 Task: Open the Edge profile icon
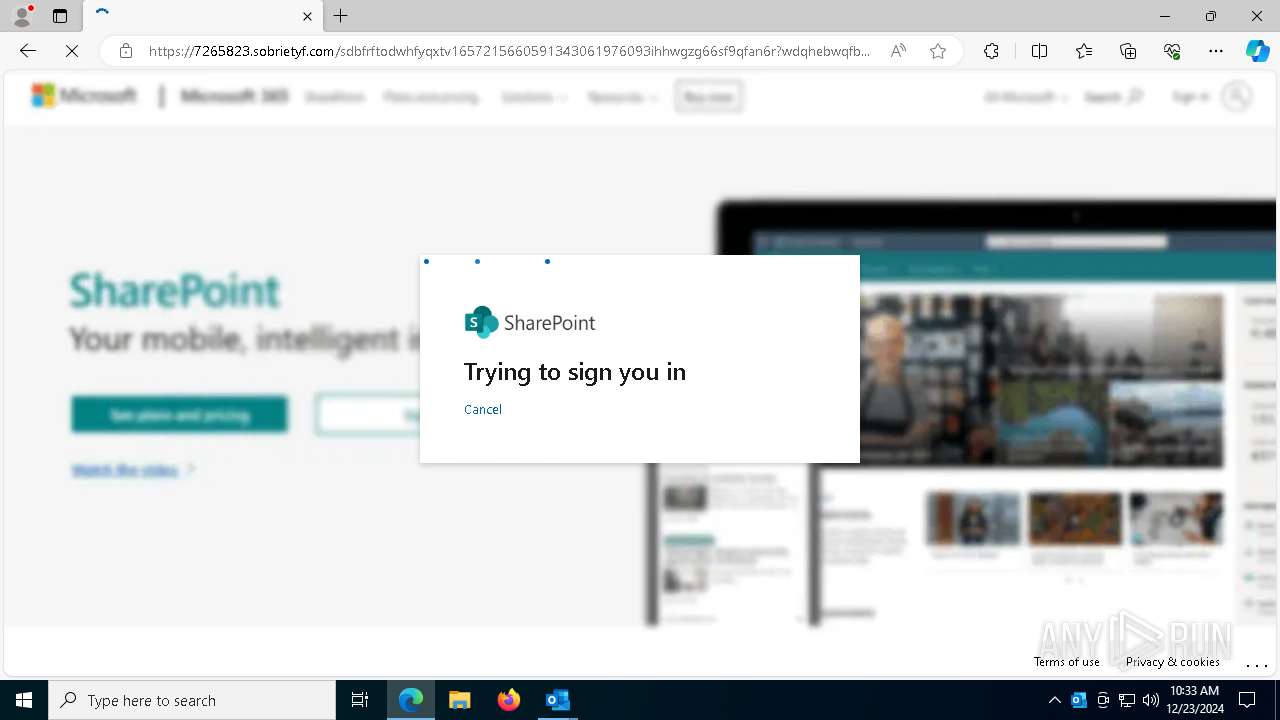tap(22, 16)
